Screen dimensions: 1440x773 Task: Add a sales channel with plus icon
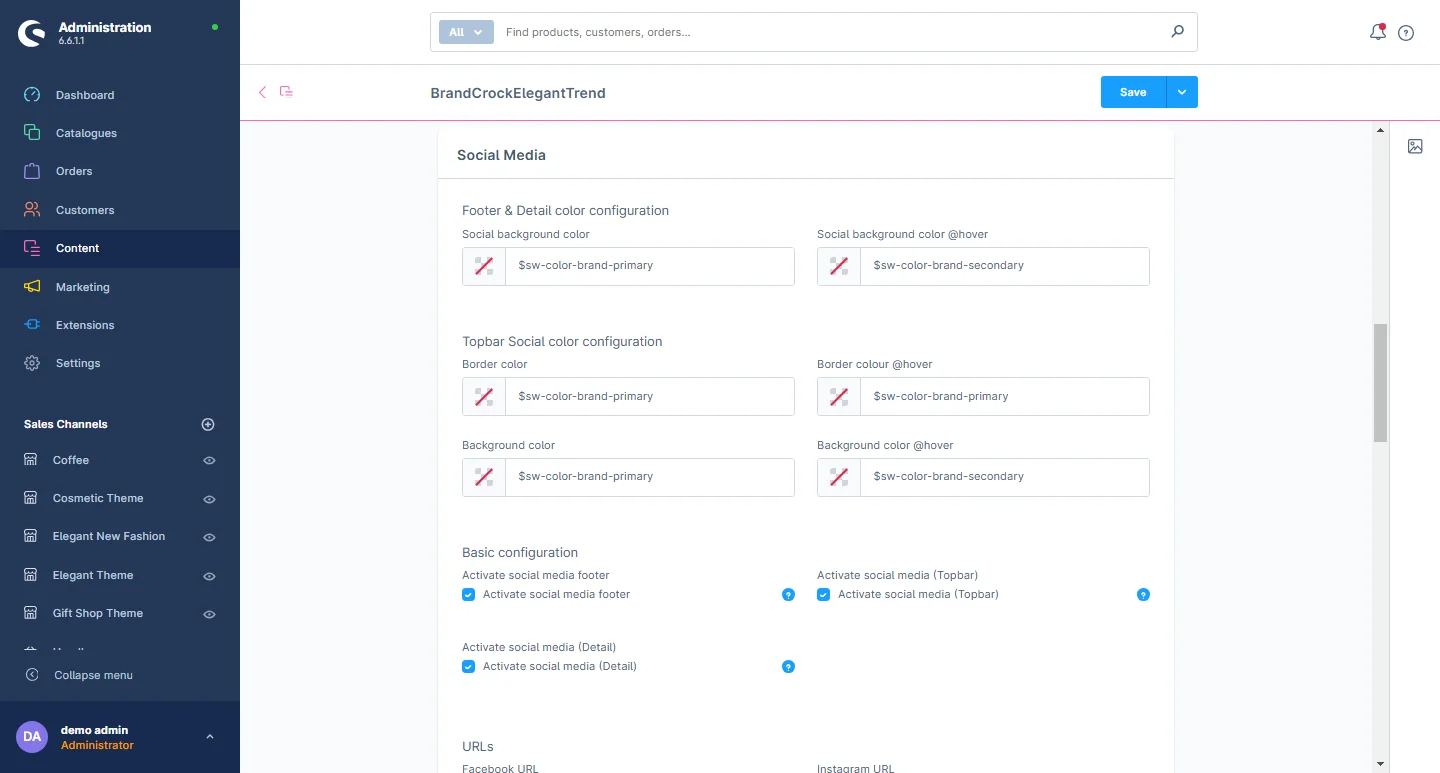tap(208, 424)
